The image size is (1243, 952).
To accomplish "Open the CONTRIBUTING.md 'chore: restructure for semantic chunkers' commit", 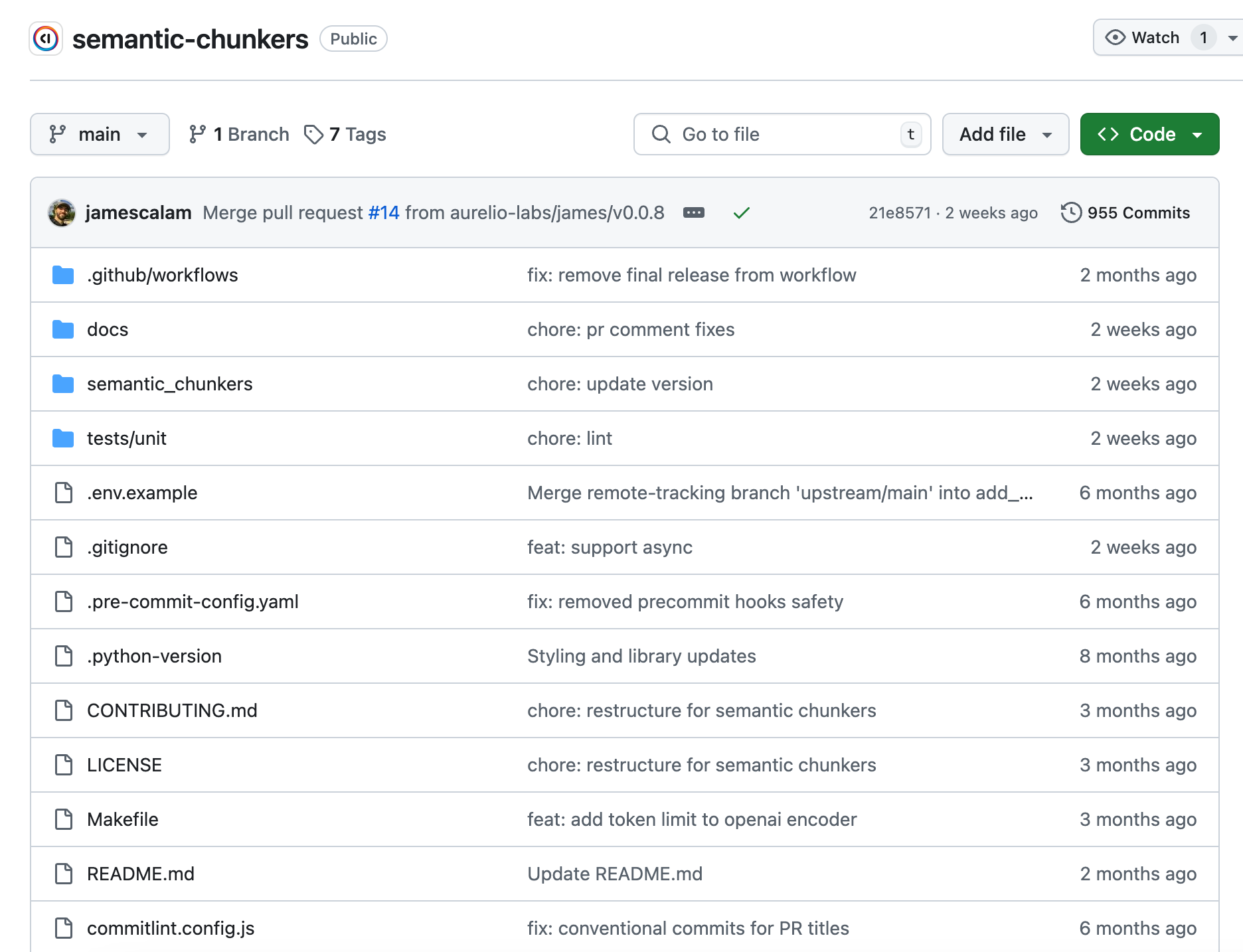I will [x=702, y=710].
